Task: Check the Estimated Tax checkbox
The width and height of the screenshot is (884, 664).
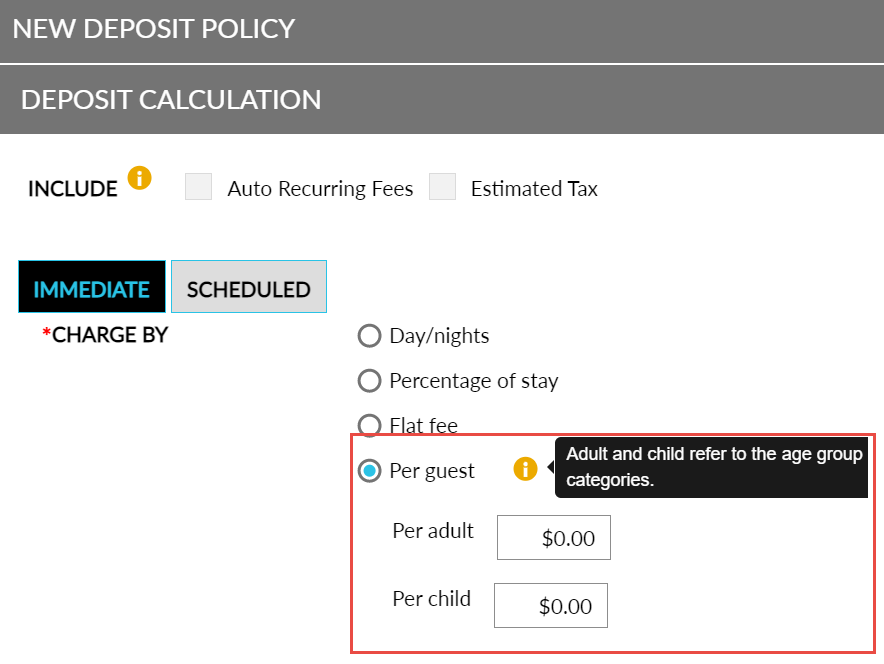Action: pyautogui.click(x=443, y=187)
